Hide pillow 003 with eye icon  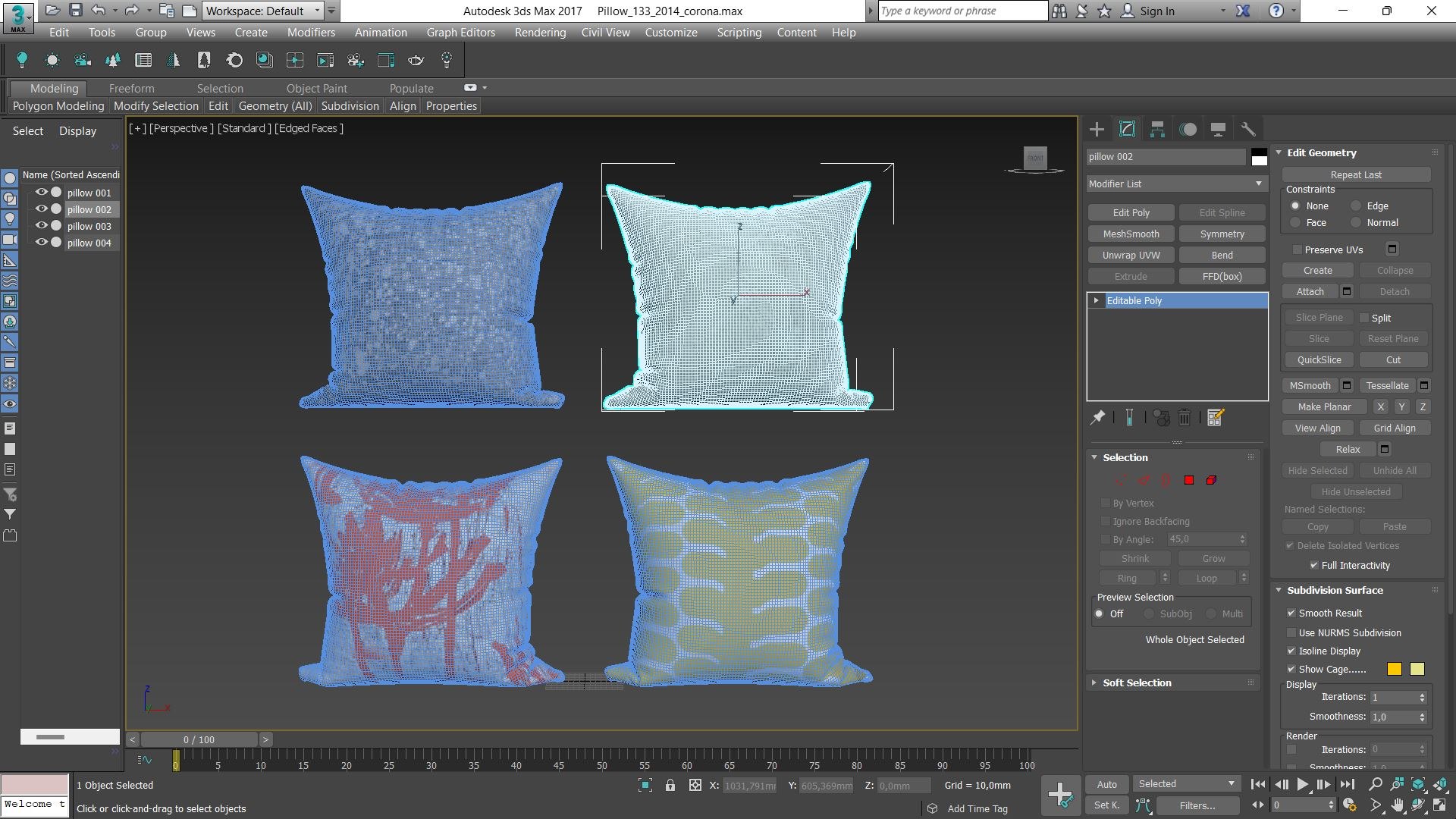(x=41, y=225)
